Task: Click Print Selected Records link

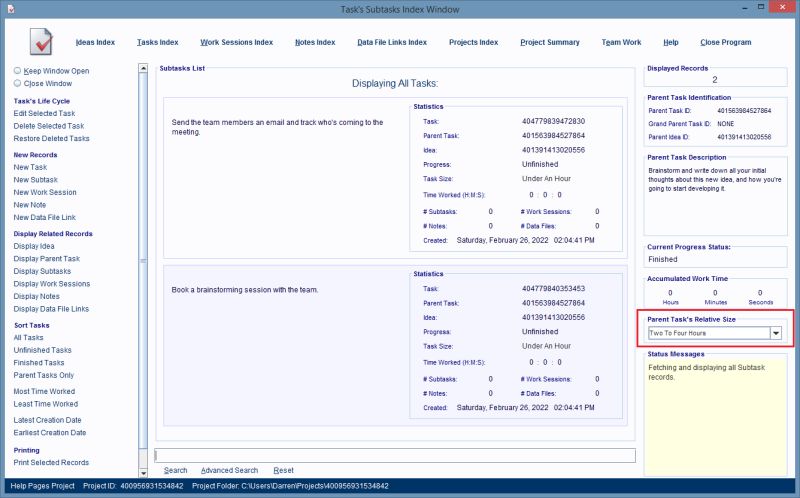Action: coord(51,462)
